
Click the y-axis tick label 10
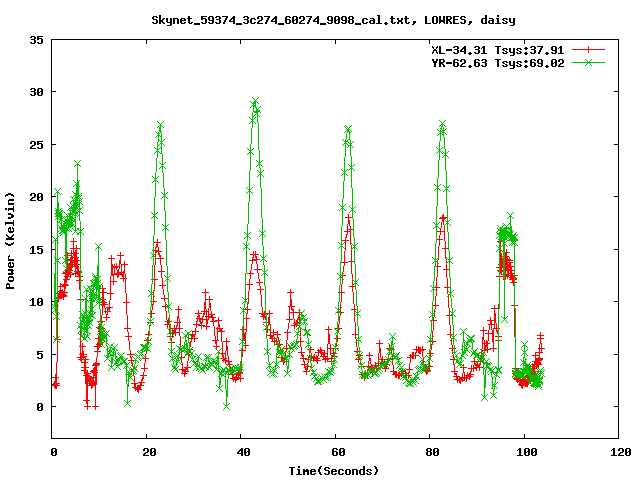coord(36,302)
